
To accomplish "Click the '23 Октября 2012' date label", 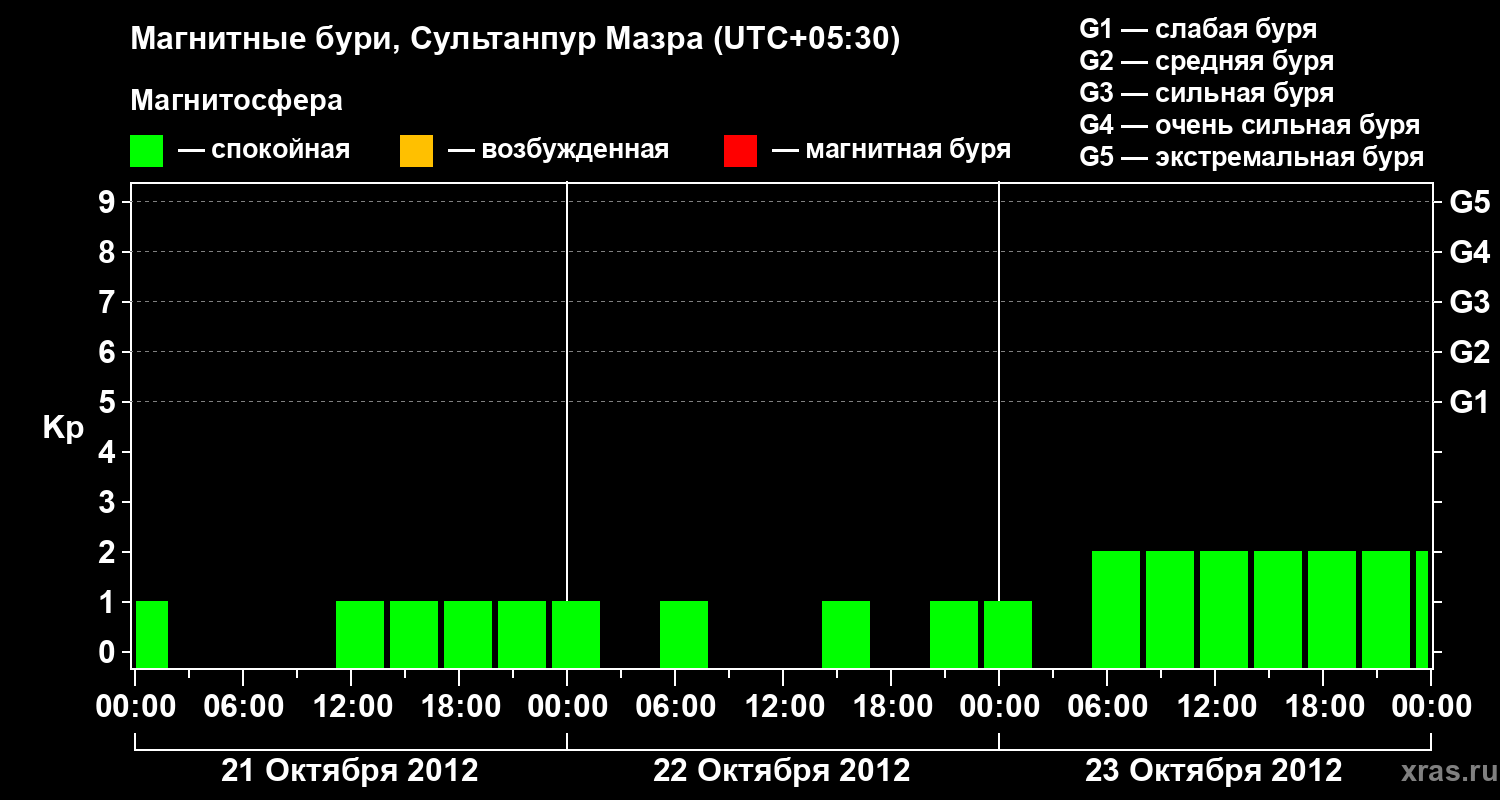I will pyautogui.click(x=1214, y=771).
